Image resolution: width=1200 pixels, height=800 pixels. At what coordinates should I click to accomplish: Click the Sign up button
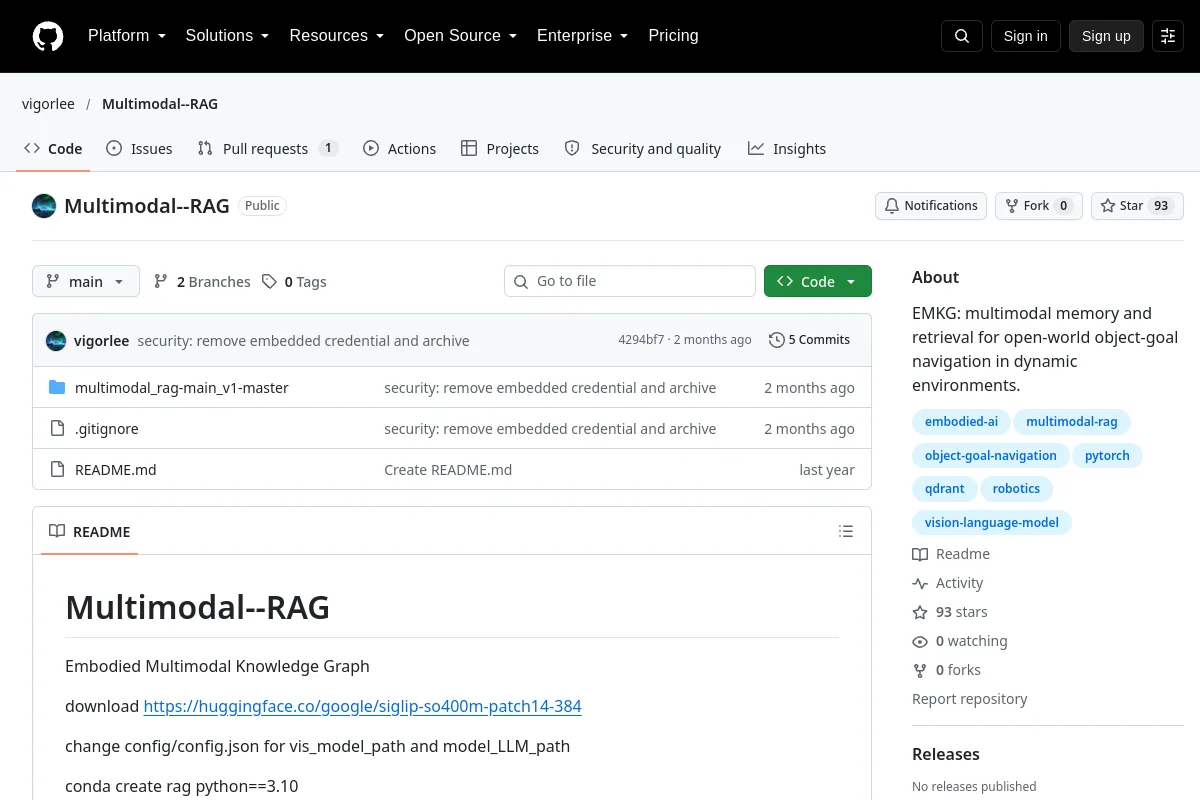1106,36
